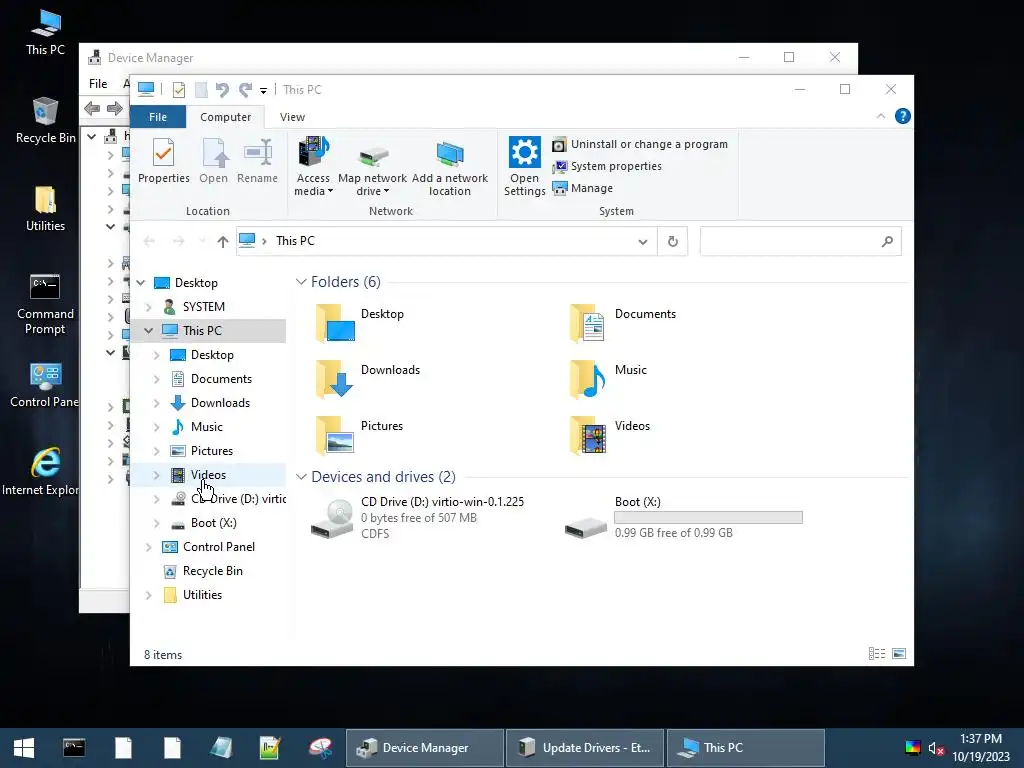Select Downloads in navigation pane
This screenshot has height=768, width=1024.
[x=220, y=403]
